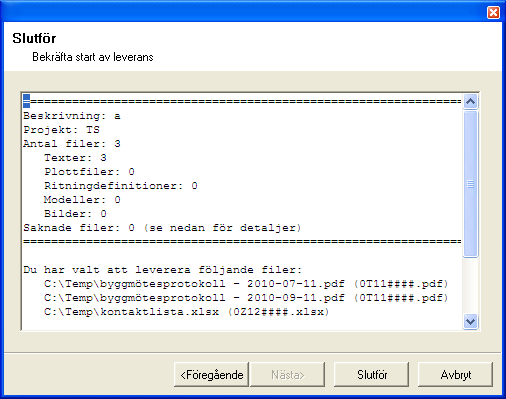This screenshot has width=506, height=399.
Task: Click the Ritningdefinitioner: 0 line
Action: coord(121,186)
